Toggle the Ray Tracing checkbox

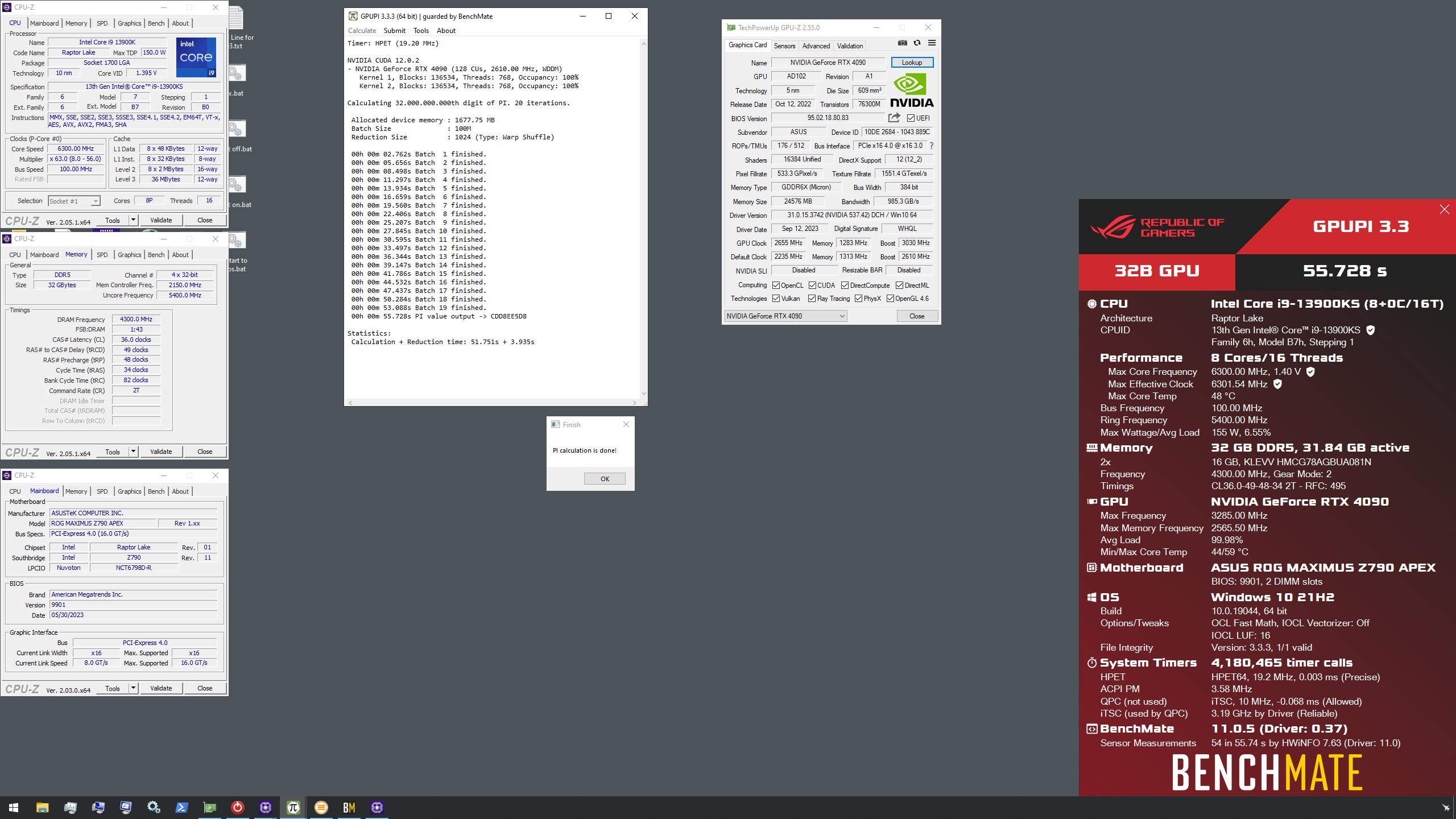[812, 299]
